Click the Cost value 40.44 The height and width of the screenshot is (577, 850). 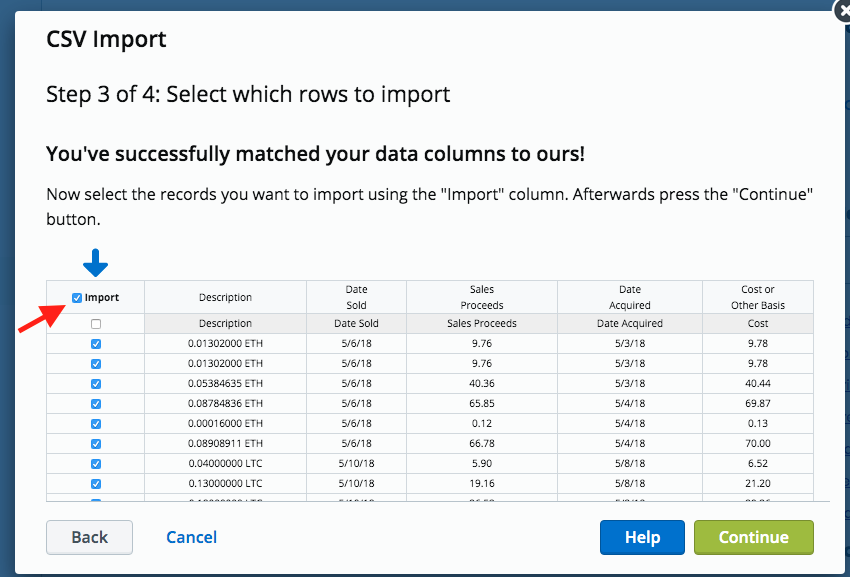click(x=758, y=383)
